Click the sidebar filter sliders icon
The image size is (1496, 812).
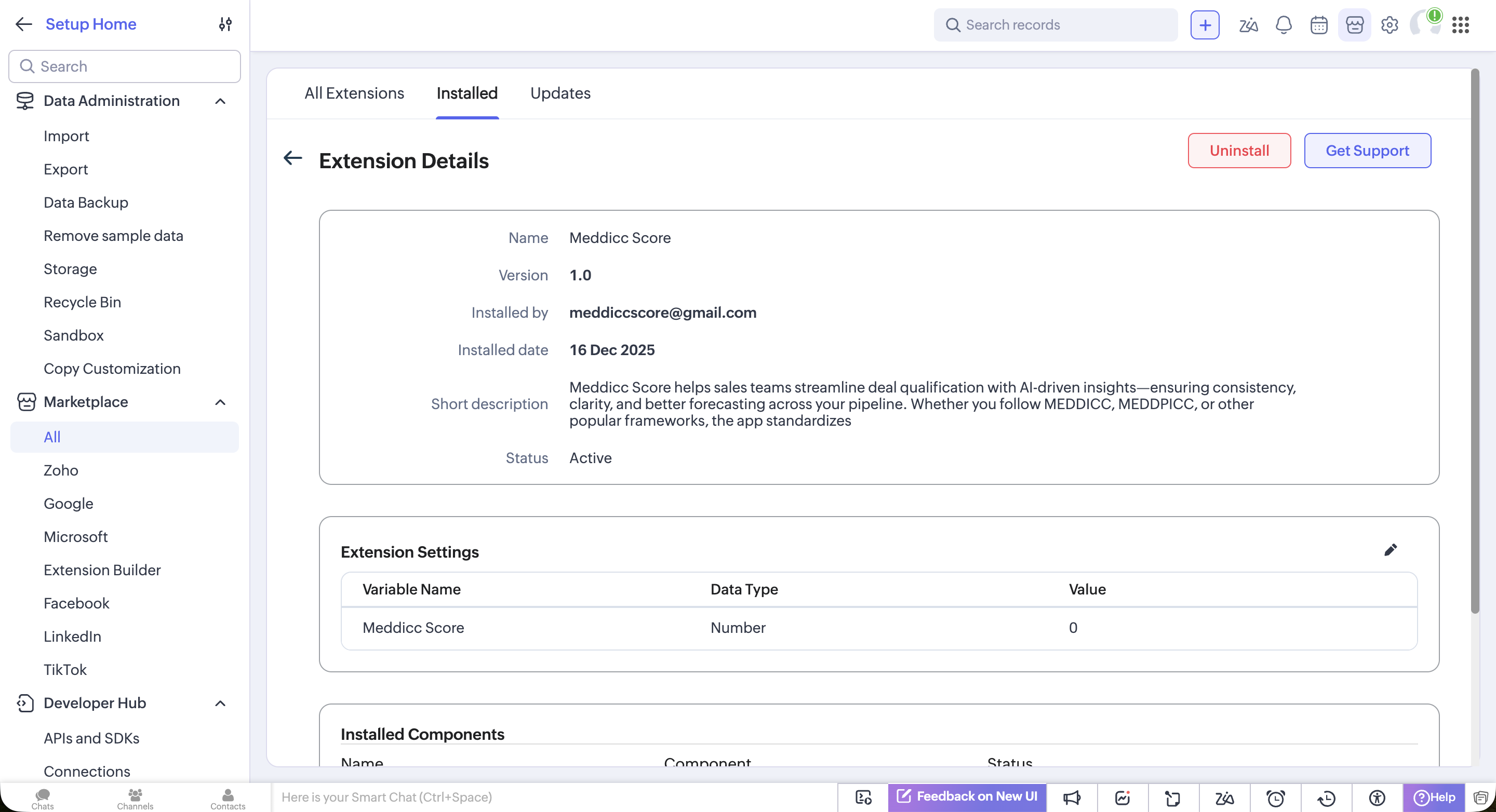(225, 24)
